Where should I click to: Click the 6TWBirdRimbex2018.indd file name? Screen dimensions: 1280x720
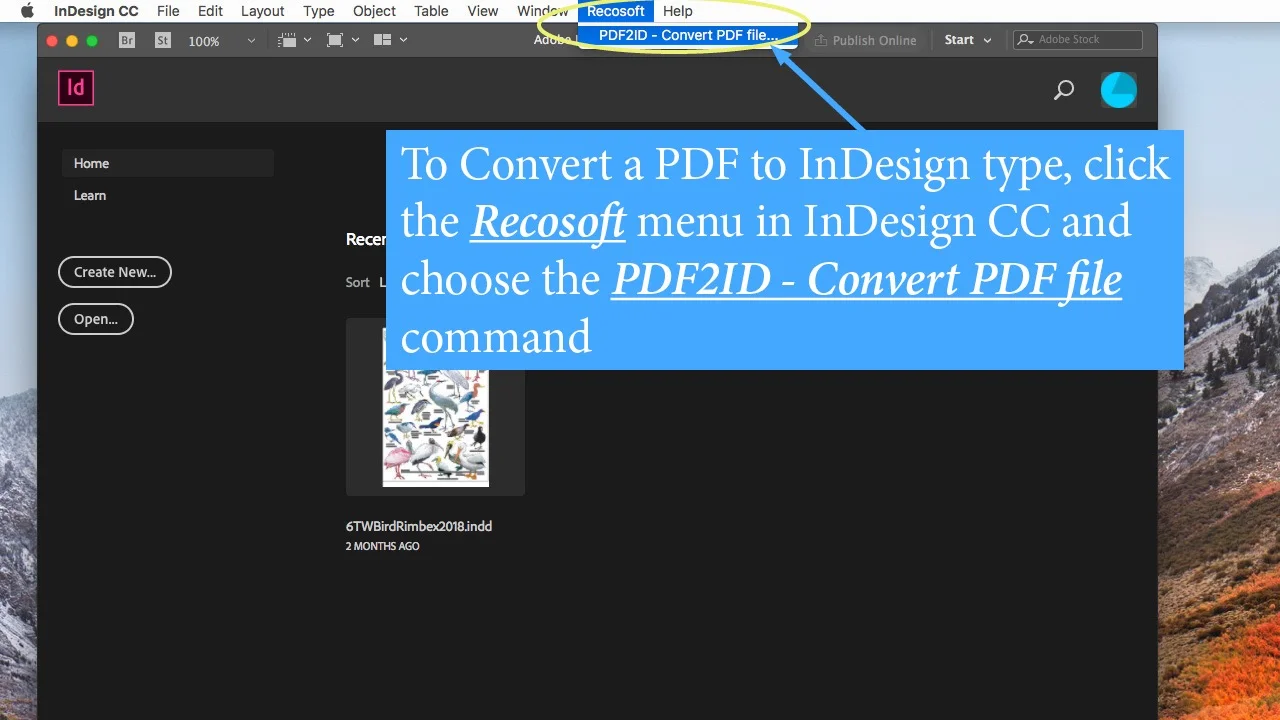point(419,526)
